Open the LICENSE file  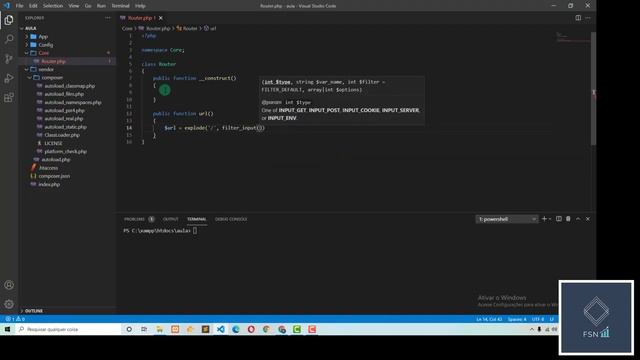(x=53, y=143)
